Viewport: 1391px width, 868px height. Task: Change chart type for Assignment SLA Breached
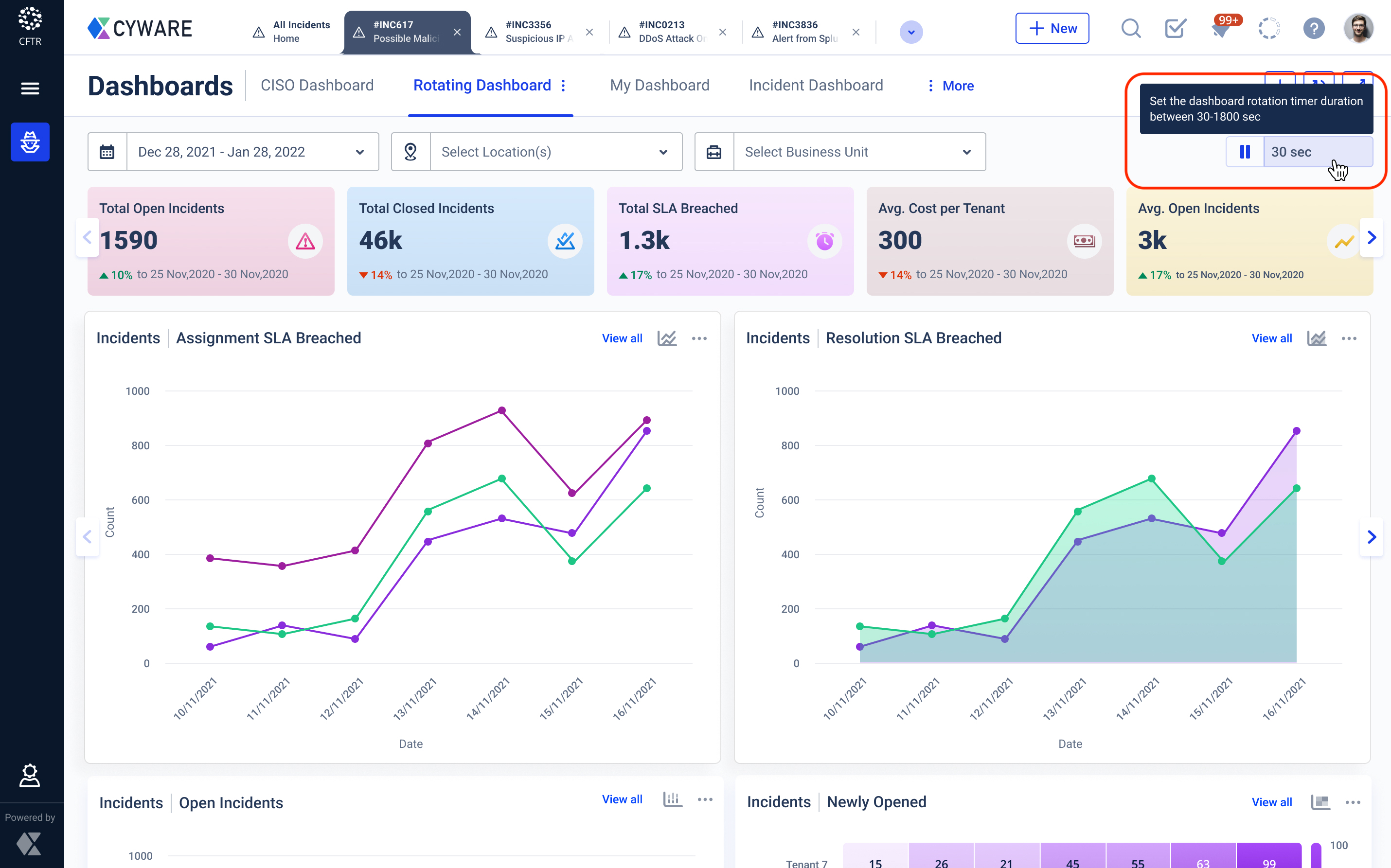(666, 338)
